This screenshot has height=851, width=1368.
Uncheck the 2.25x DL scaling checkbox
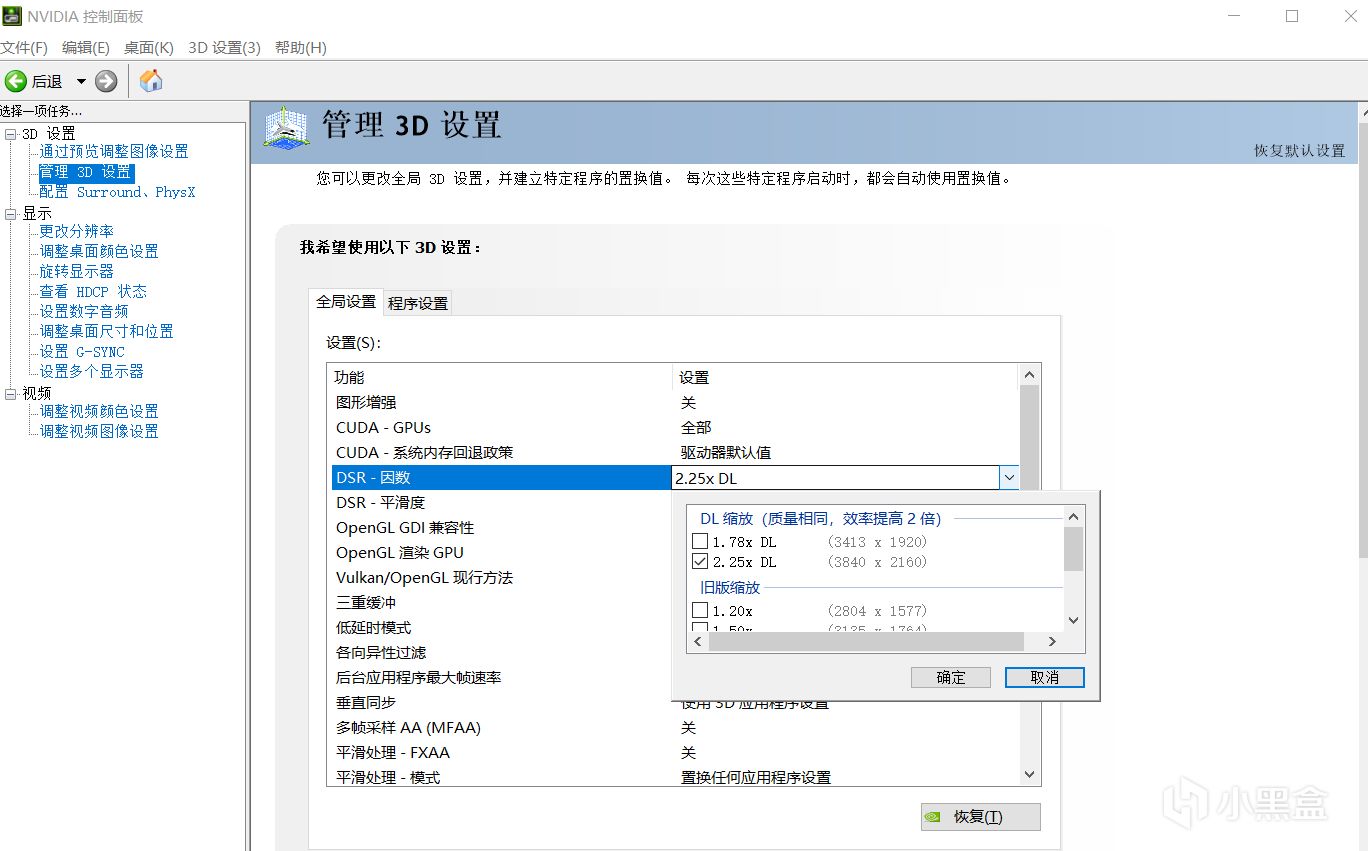(x=700, y=562)
